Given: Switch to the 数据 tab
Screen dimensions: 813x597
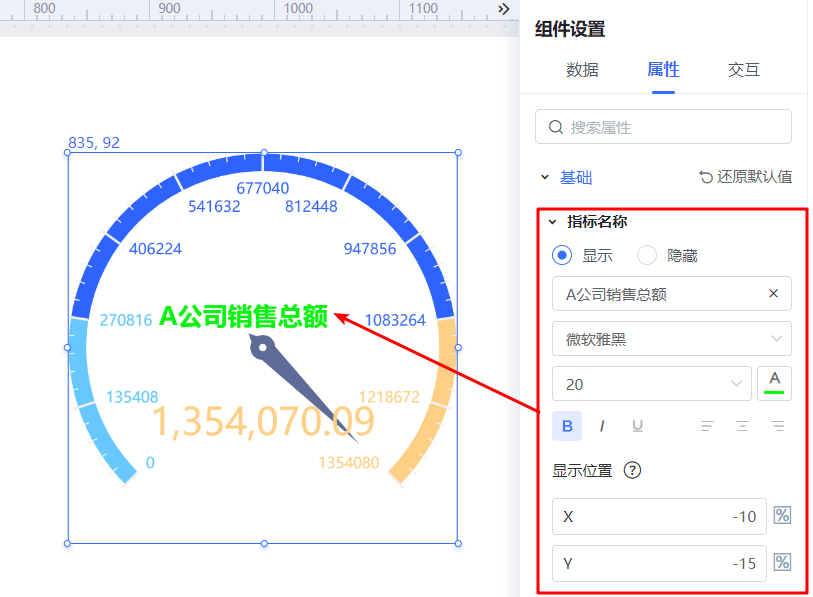Looking at the screenshot, I should pyautogui.click(x=582, y=70).
